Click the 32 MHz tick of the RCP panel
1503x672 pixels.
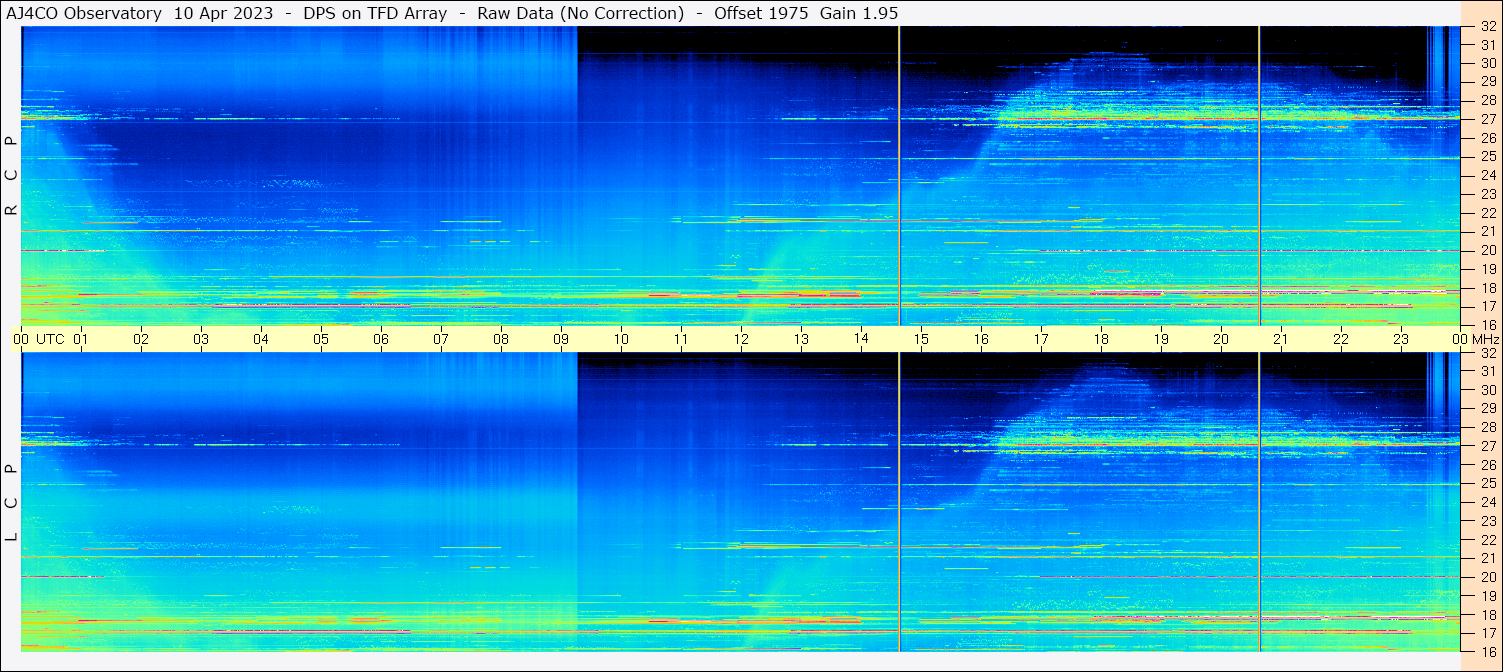pos(1487,27)
